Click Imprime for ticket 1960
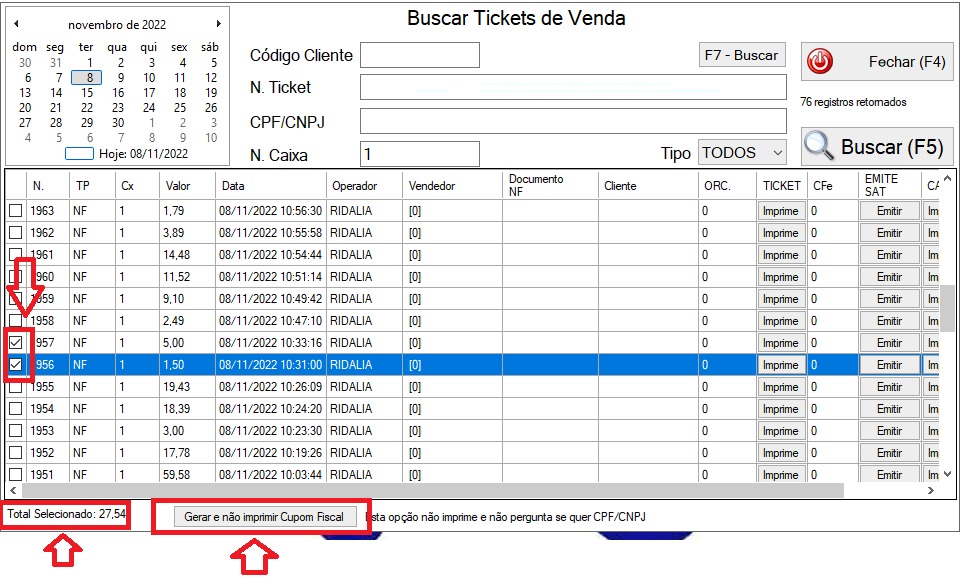Screen dimensions: 963x584 click(x=781, y=277)
